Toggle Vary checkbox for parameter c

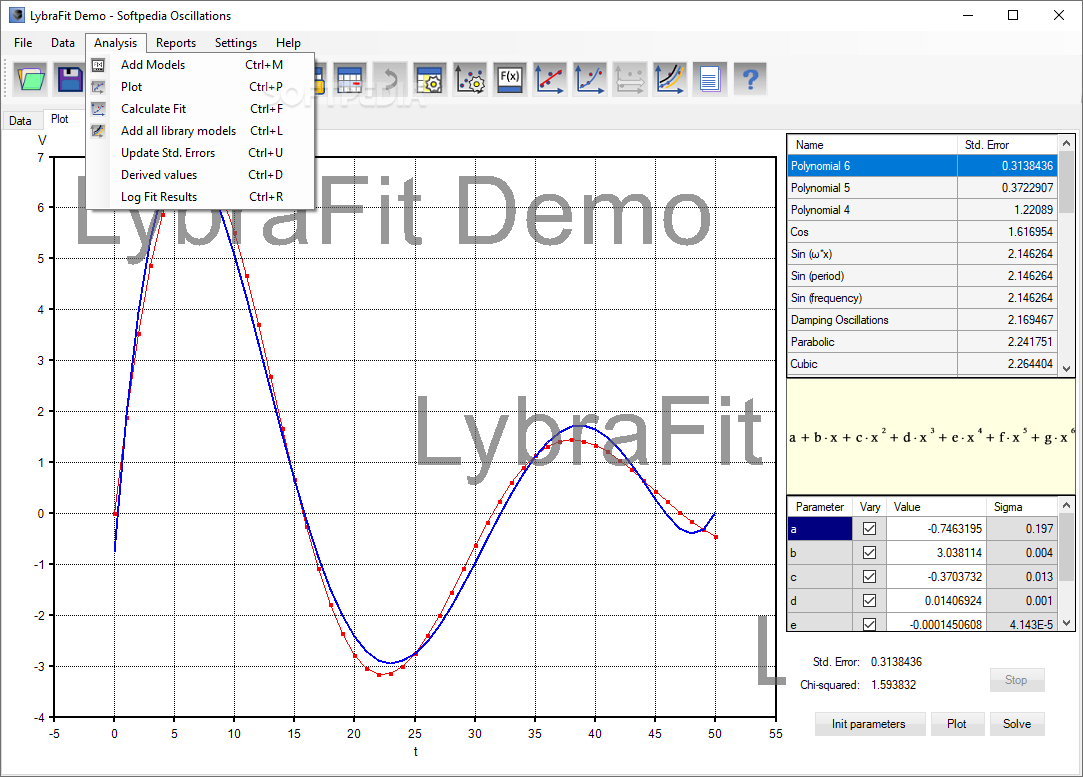click(x=870, y=577)
